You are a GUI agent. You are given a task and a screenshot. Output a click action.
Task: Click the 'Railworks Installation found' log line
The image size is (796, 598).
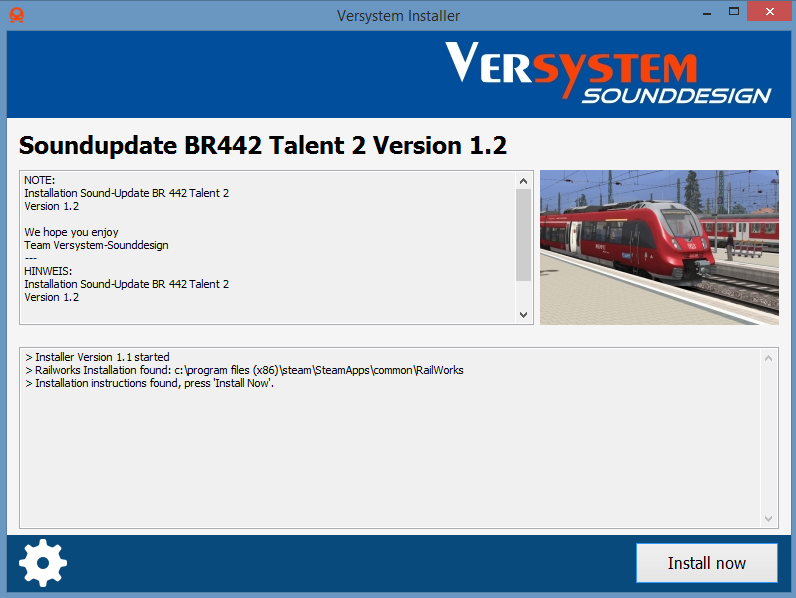(x=244, y=370)
